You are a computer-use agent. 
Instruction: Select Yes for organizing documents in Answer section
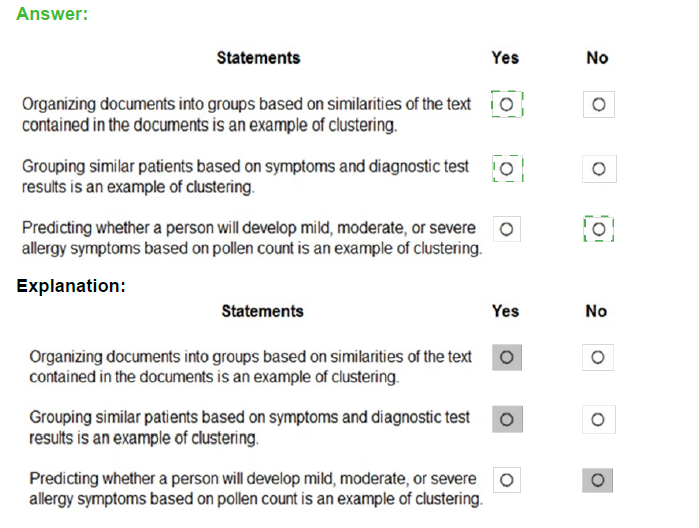coord(506,104)
